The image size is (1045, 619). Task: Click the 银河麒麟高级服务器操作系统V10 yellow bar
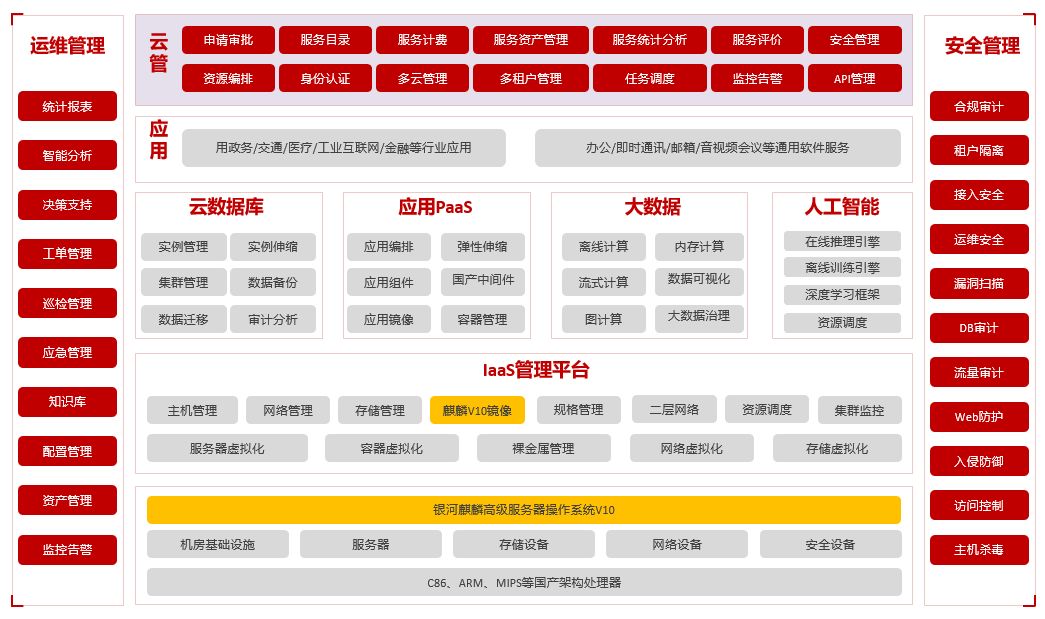point(524,510)
